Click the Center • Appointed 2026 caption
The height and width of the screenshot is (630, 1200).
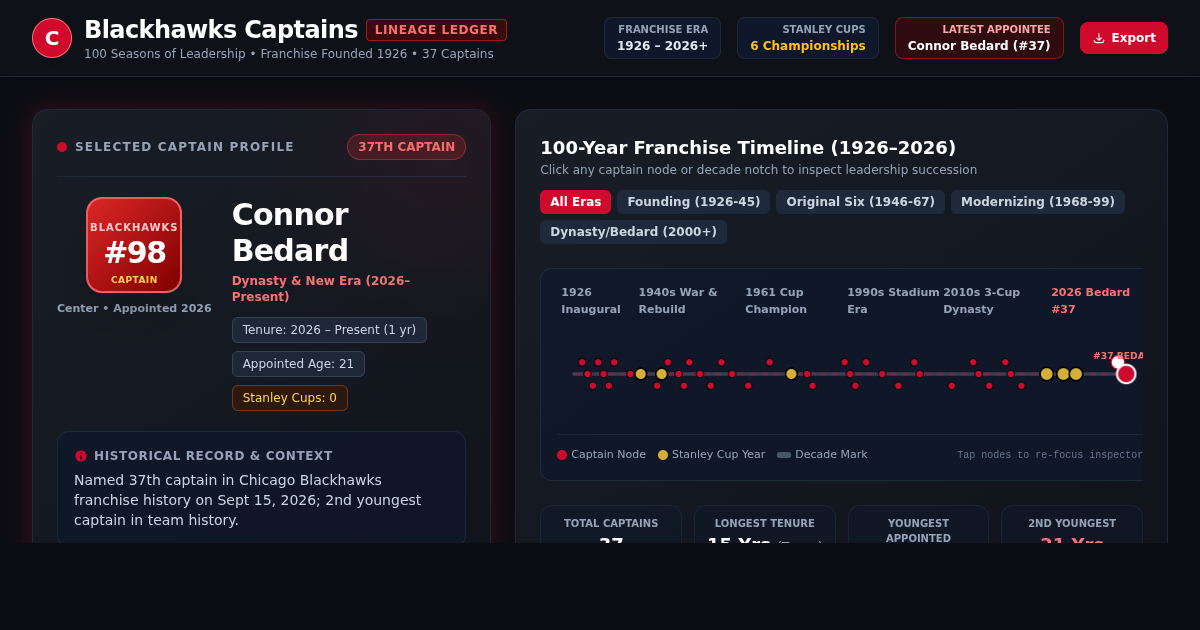pyautogui.click(x=134, y=308)
